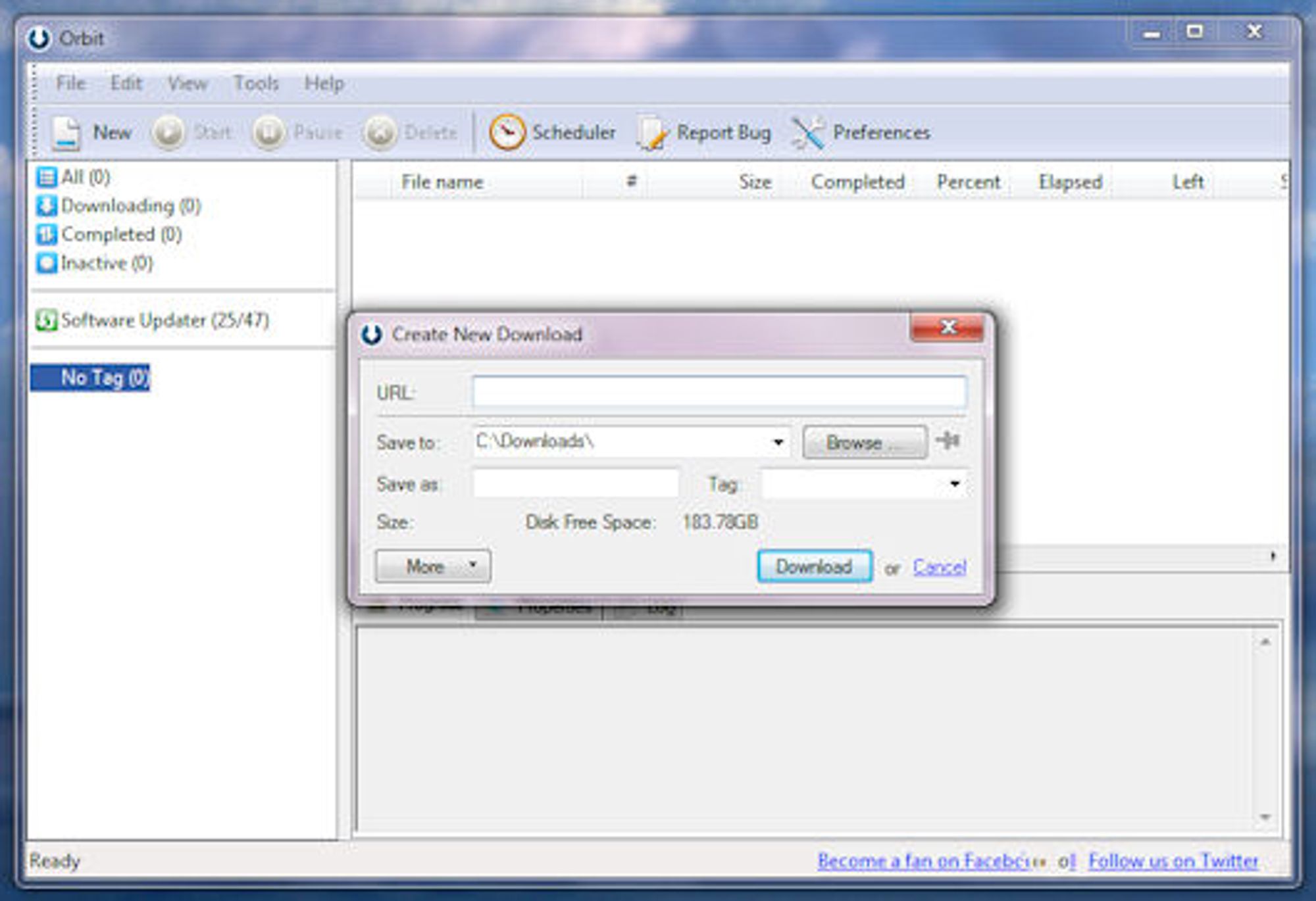Minimize the Orbit window

pyautogui.click(x=1151, y=33)
